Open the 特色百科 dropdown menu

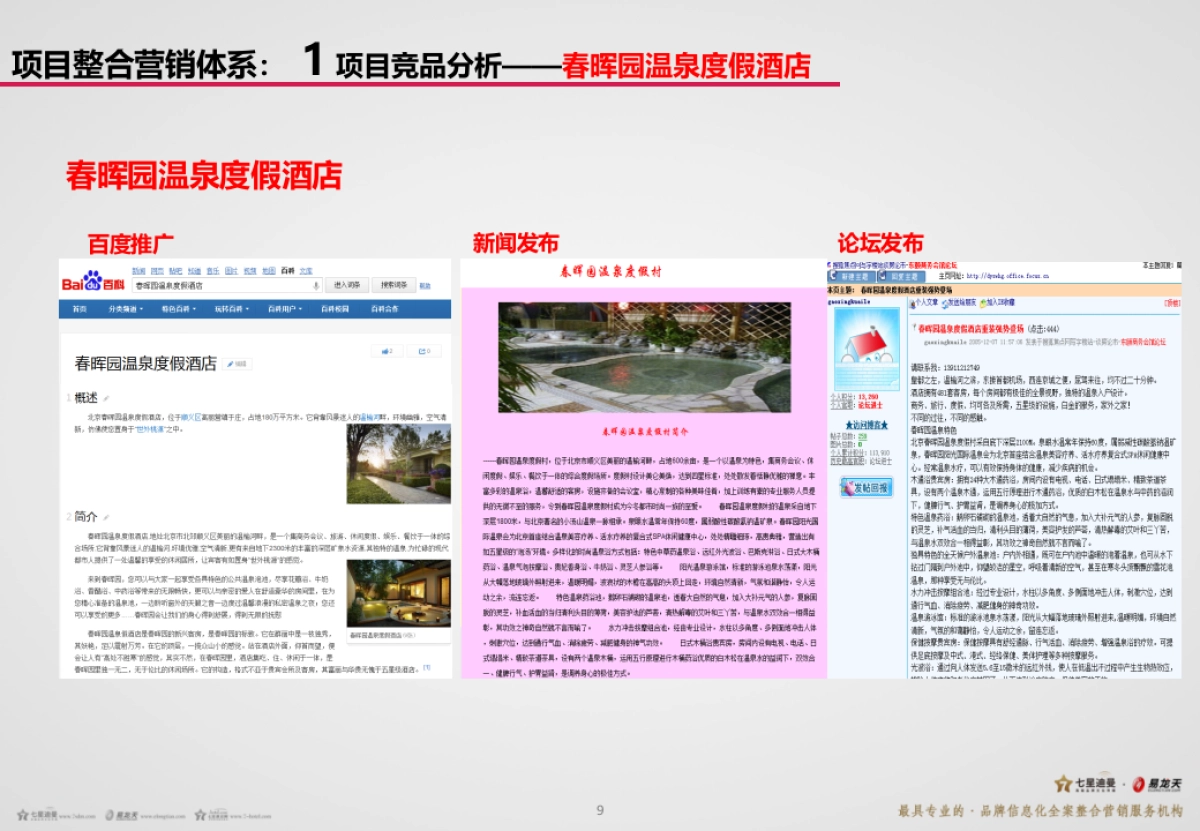pyautogui.click(x=178, y=308)
